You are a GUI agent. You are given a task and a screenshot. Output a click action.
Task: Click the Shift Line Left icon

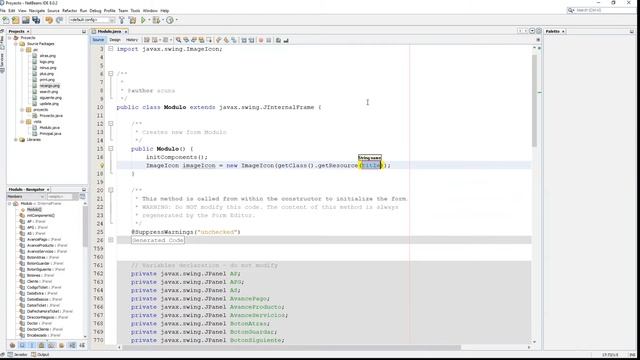coord(244,40)
